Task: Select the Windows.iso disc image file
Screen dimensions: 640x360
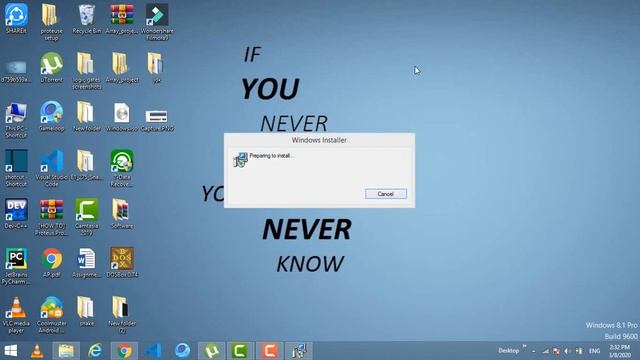Action: coord(122,116)
